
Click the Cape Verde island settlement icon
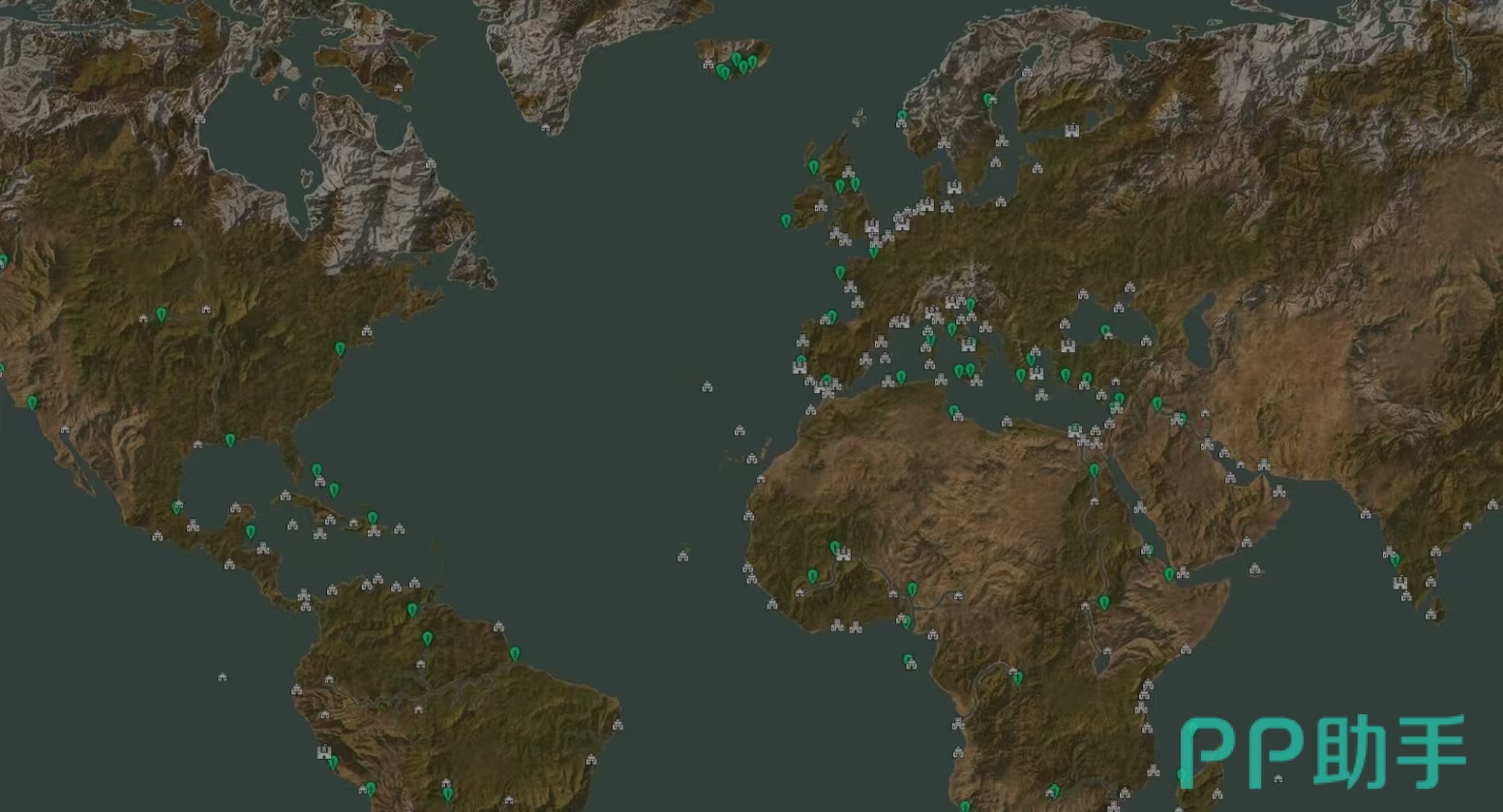click(x=683, y=556)
